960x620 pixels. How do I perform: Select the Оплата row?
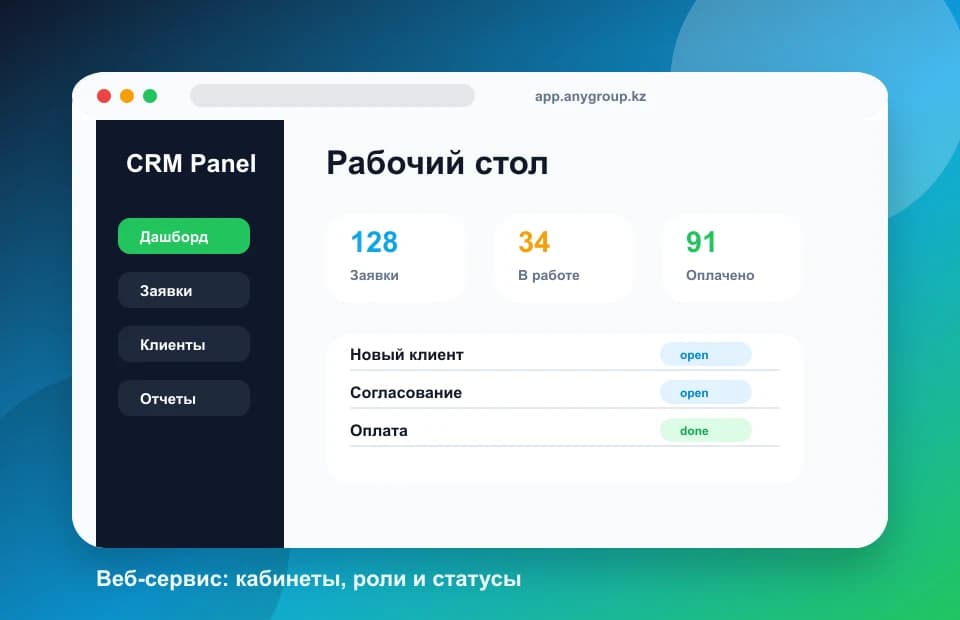pos(564,431)
